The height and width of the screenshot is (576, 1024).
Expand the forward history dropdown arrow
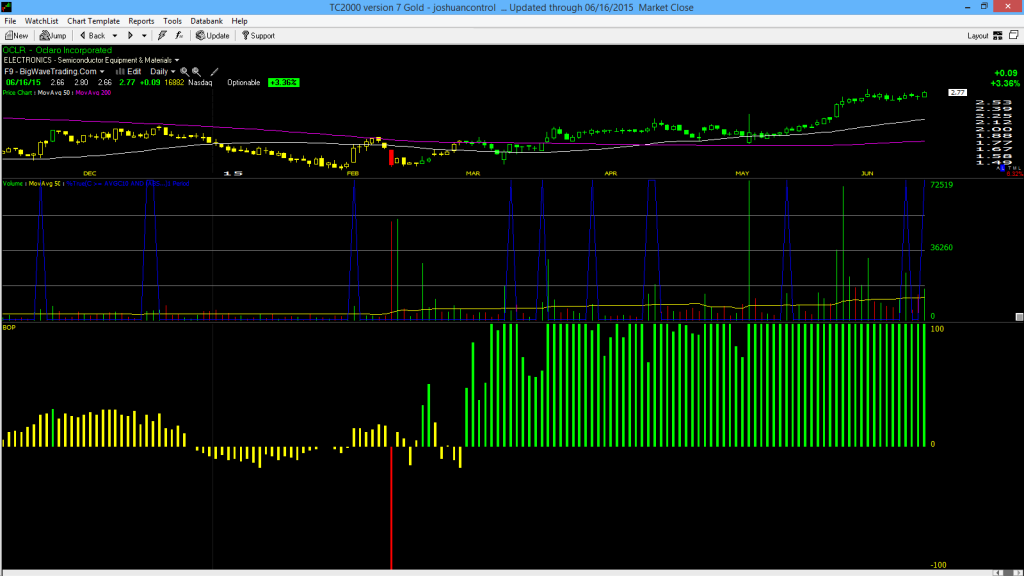click(x=144, y=36)
